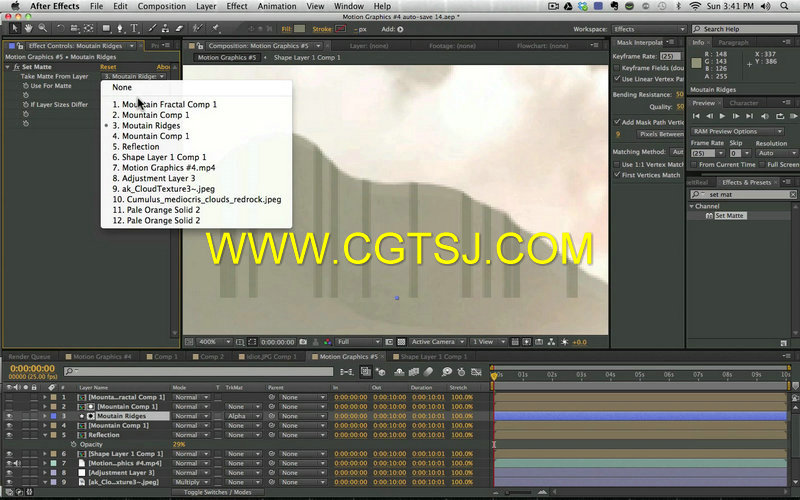Screen dimensions: 800x500
Task: Enable From Current Time checkbox
Action: [x=694, y=164]
